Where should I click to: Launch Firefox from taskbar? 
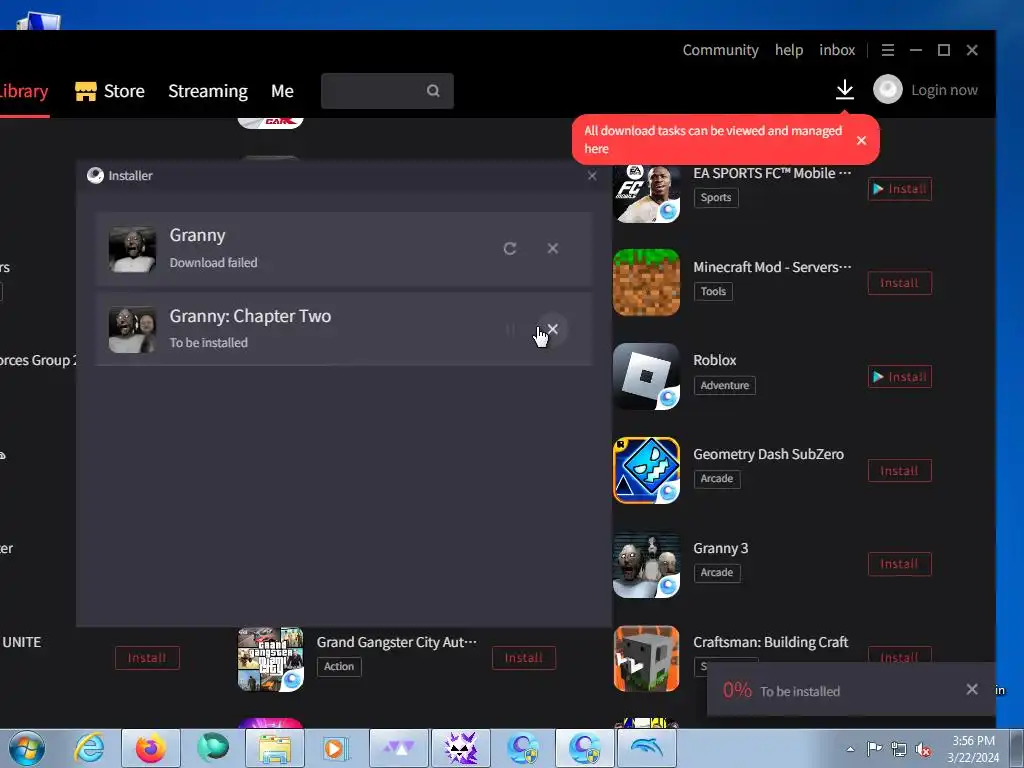[150, 748]
